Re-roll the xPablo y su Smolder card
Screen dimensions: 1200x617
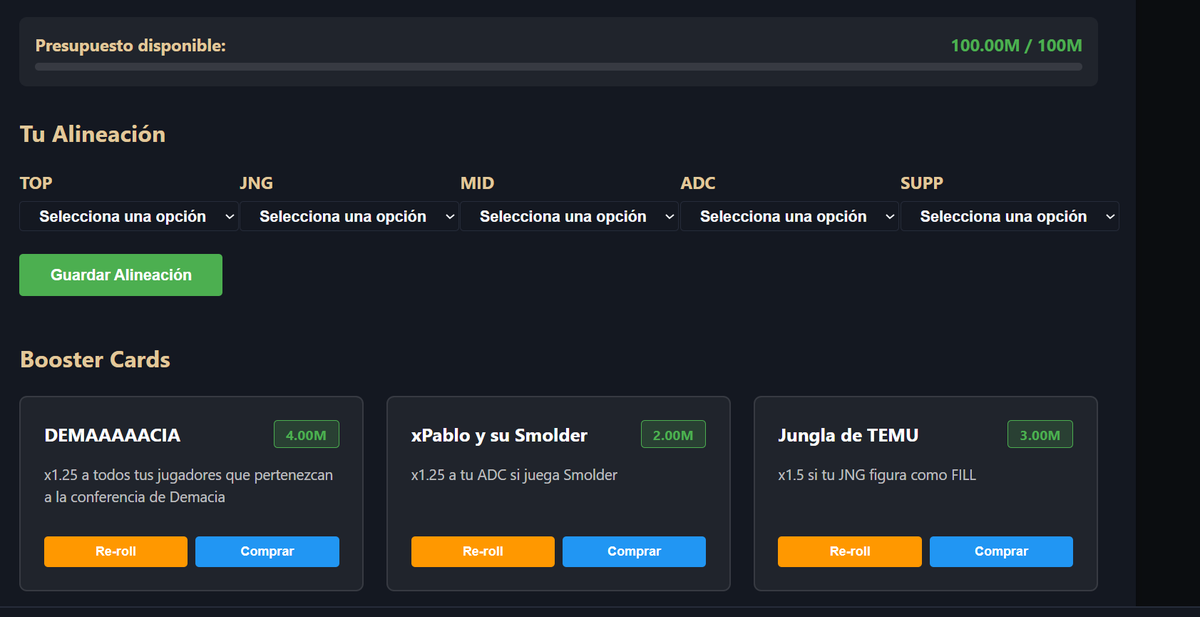[x=482, y=551]
